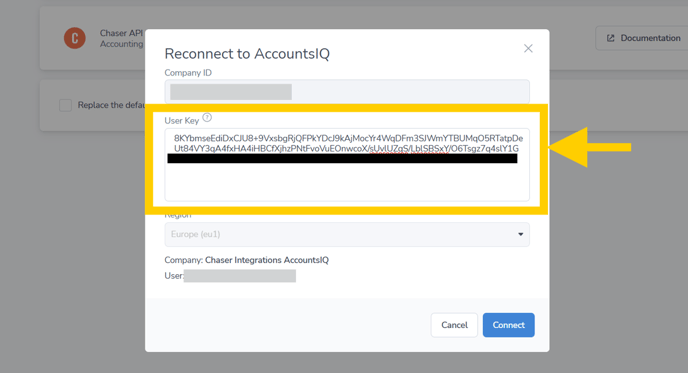Click the Chaser API logo icon
This screenshot has height=373, width=688.
coord(75,38)
